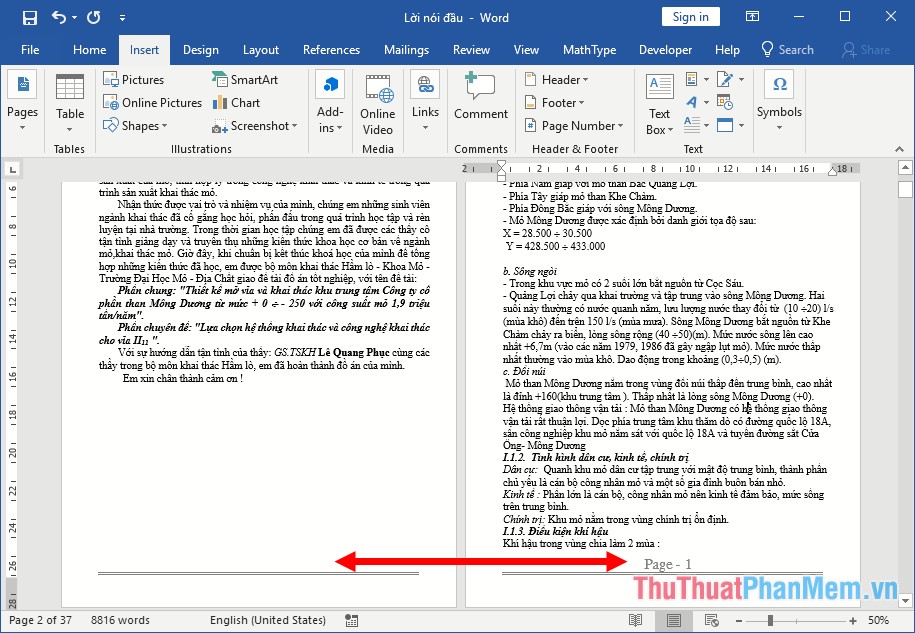Switch to the Design ribbon tab
Viewport: 915px width, 633px height.
click(x=201, y=49)
